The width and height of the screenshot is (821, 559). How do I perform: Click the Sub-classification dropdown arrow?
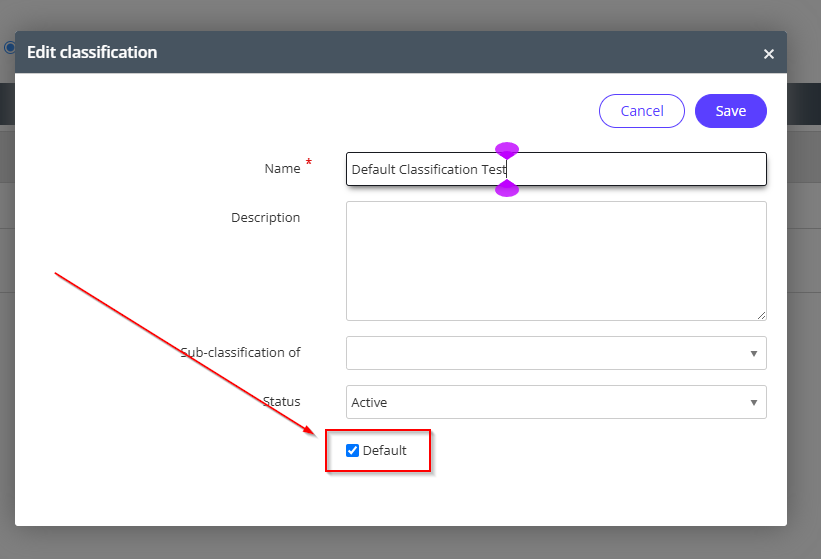pyautogui.click(x=753, y=354)
